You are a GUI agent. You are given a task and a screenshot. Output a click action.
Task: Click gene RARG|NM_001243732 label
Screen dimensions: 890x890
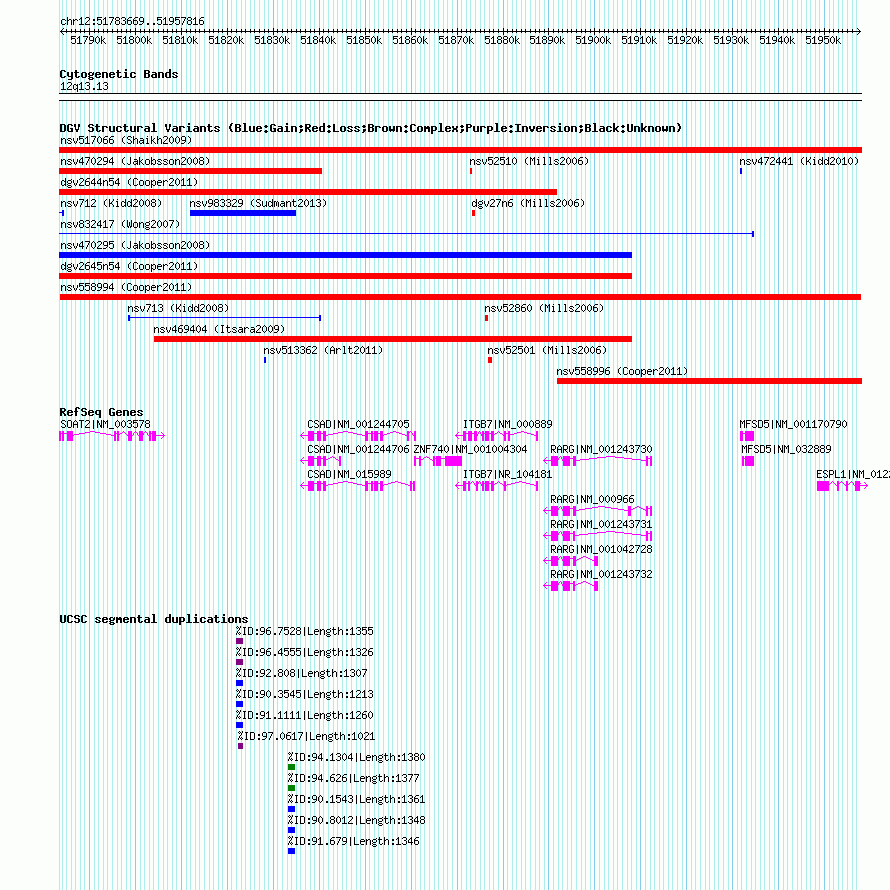[x=601, y=574]
